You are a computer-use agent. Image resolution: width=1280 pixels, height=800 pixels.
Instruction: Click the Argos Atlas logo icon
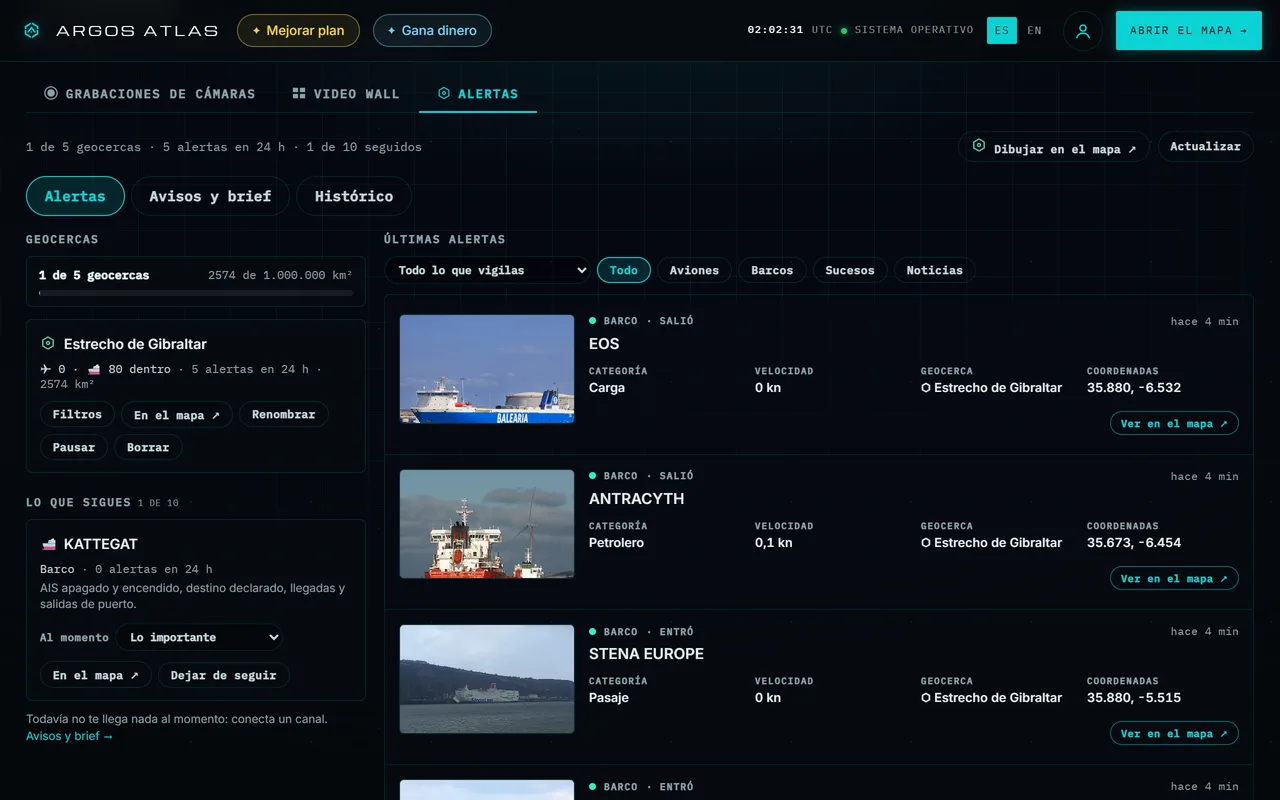32,31
